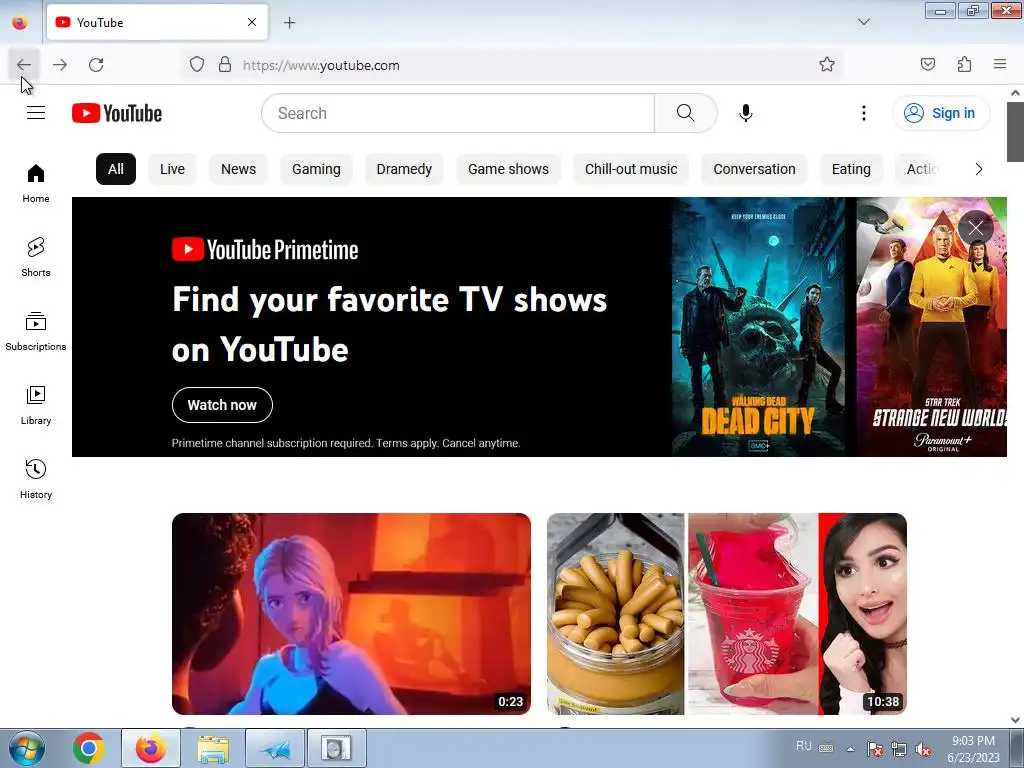This screenshot has width=1024, height=768.
Task: Click the browser address bar URL
Action: (x=321, y=65)
